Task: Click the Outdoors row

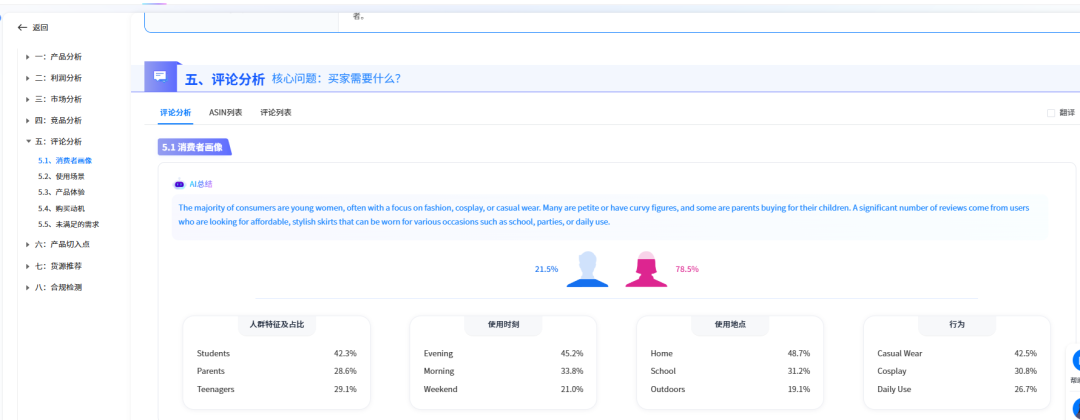Action: (730, 389)
